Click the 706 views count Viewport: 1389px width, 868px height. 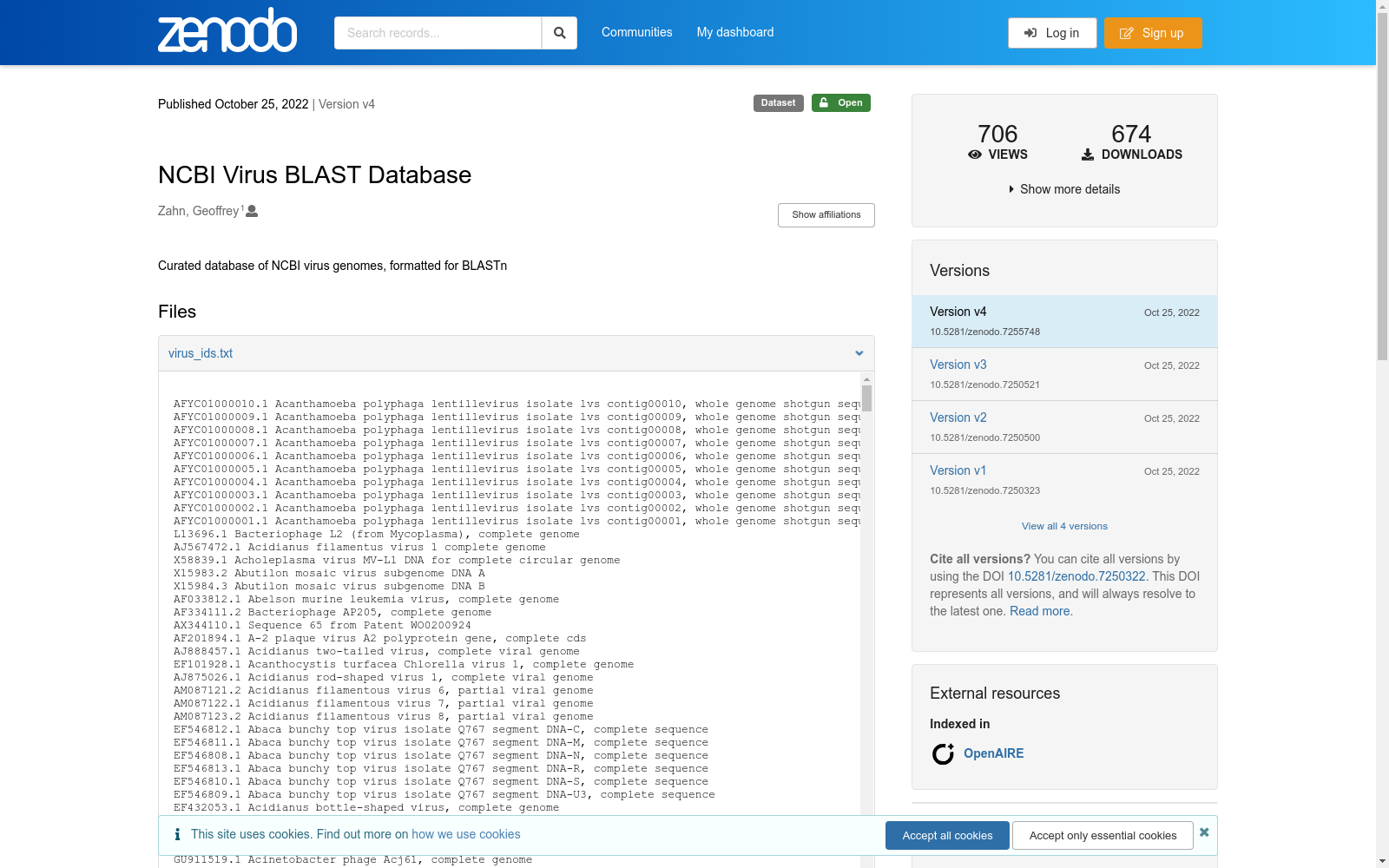pyautogui.click(x=997, y=134)
